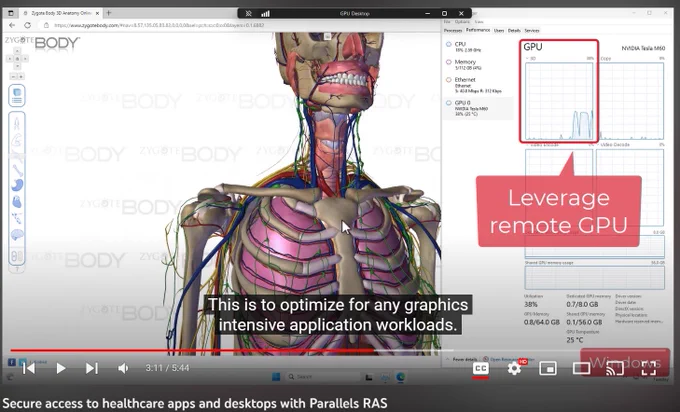Image resolution: width=680 pixels, height=412 pixels.
Task: Open the browser tab actions menu icon
Action: pyautogui.click(x=11, y=13)
